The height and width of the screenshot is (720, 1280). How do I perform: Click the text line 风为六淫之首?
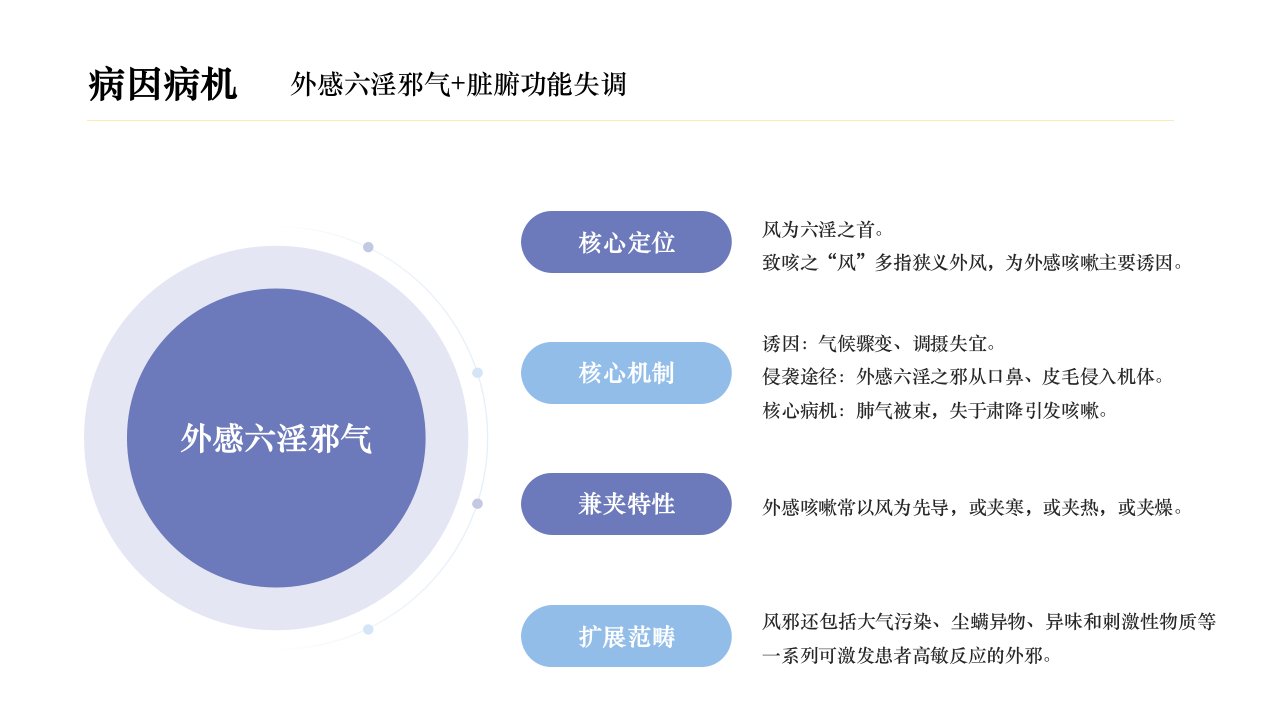point(823,230)
